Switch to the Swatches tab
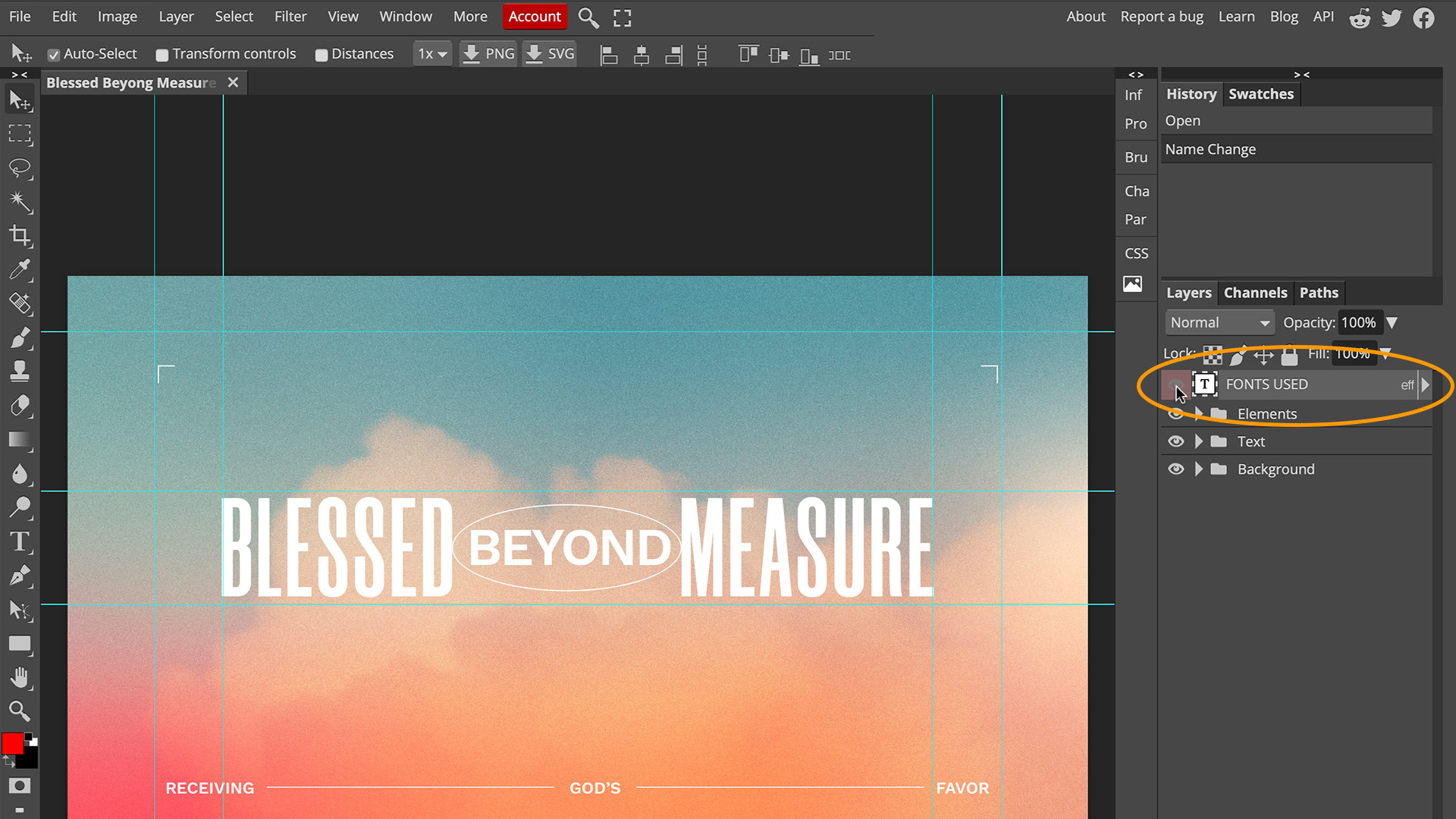 tap(1260, 94)
